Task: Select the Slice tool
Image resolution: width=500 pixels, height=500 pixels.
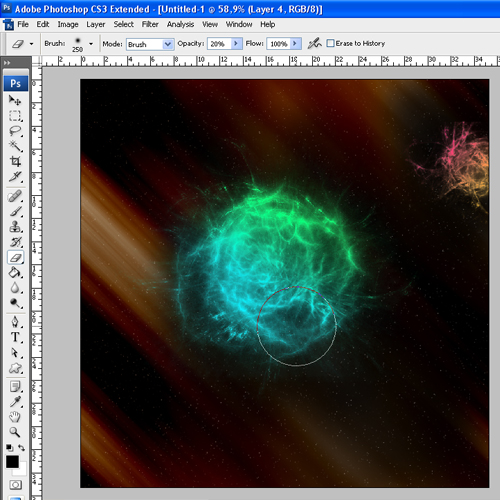Action: tap(15, 177)
